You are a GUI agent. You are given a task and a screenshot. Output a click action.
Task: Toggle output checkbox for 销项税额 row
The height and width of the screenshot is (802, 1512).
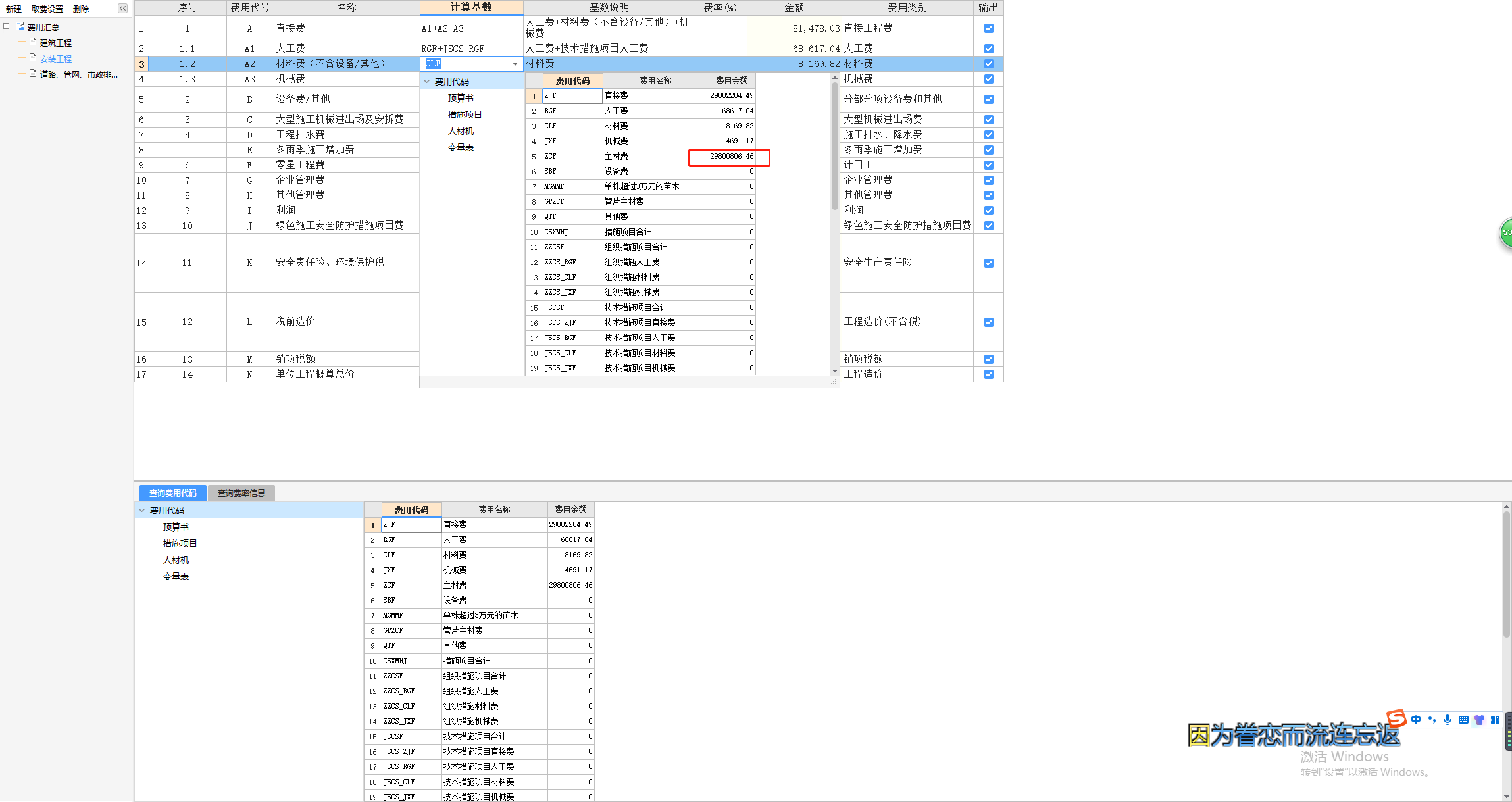click(988, 359)
